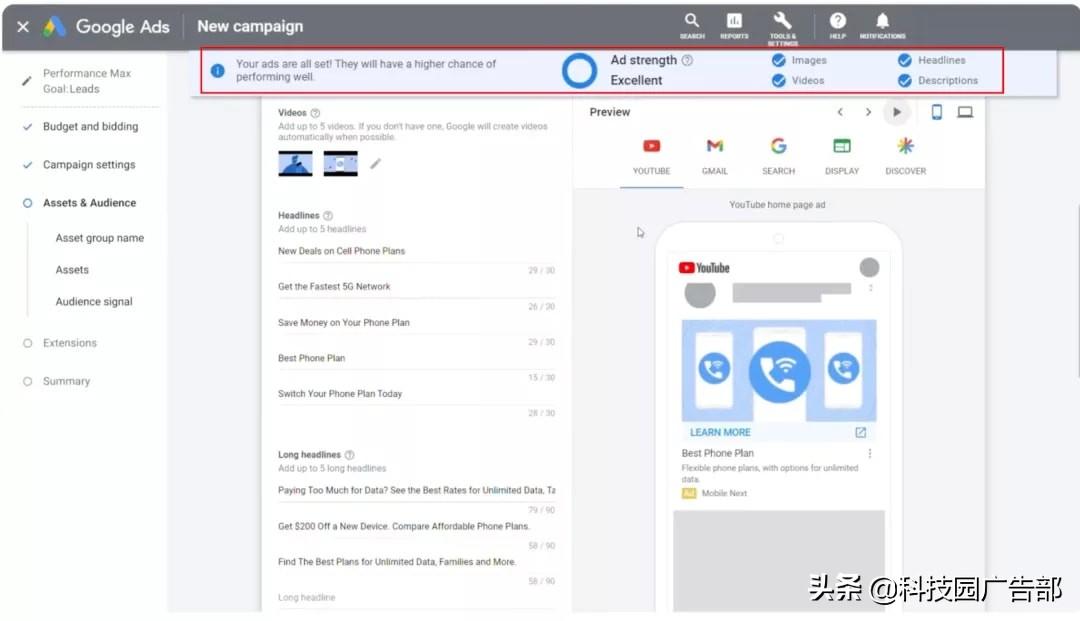Click the Long headlines help icon
Image resolution: width=1080 pixels, height=621 pixels.
349,455
